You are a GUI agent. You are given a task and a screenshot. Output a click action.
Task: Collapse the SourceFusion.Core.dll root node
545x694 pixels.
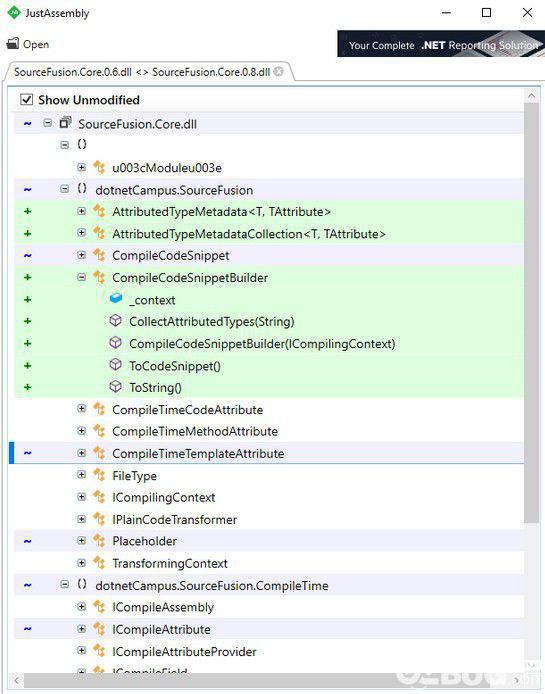pyautogui.click(x=48, y=123)
